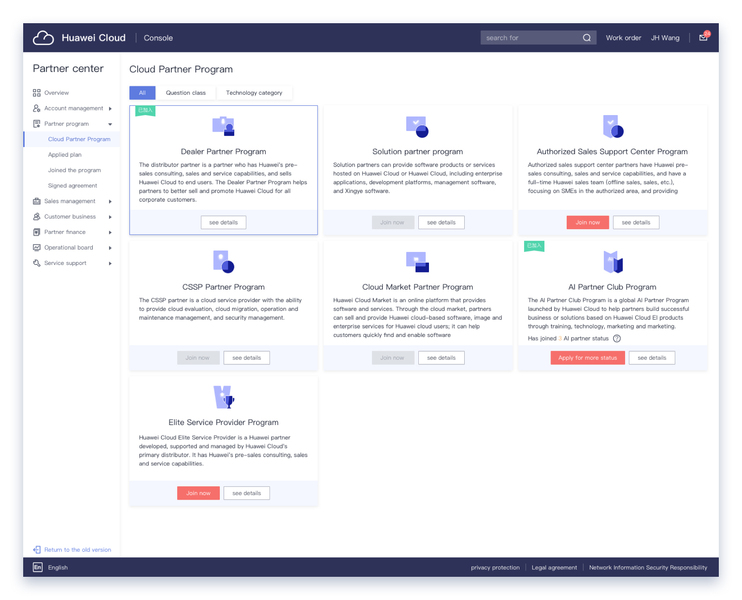
Task: Click the AI Partner Club Program icon
Action: [x=613, y=262]
